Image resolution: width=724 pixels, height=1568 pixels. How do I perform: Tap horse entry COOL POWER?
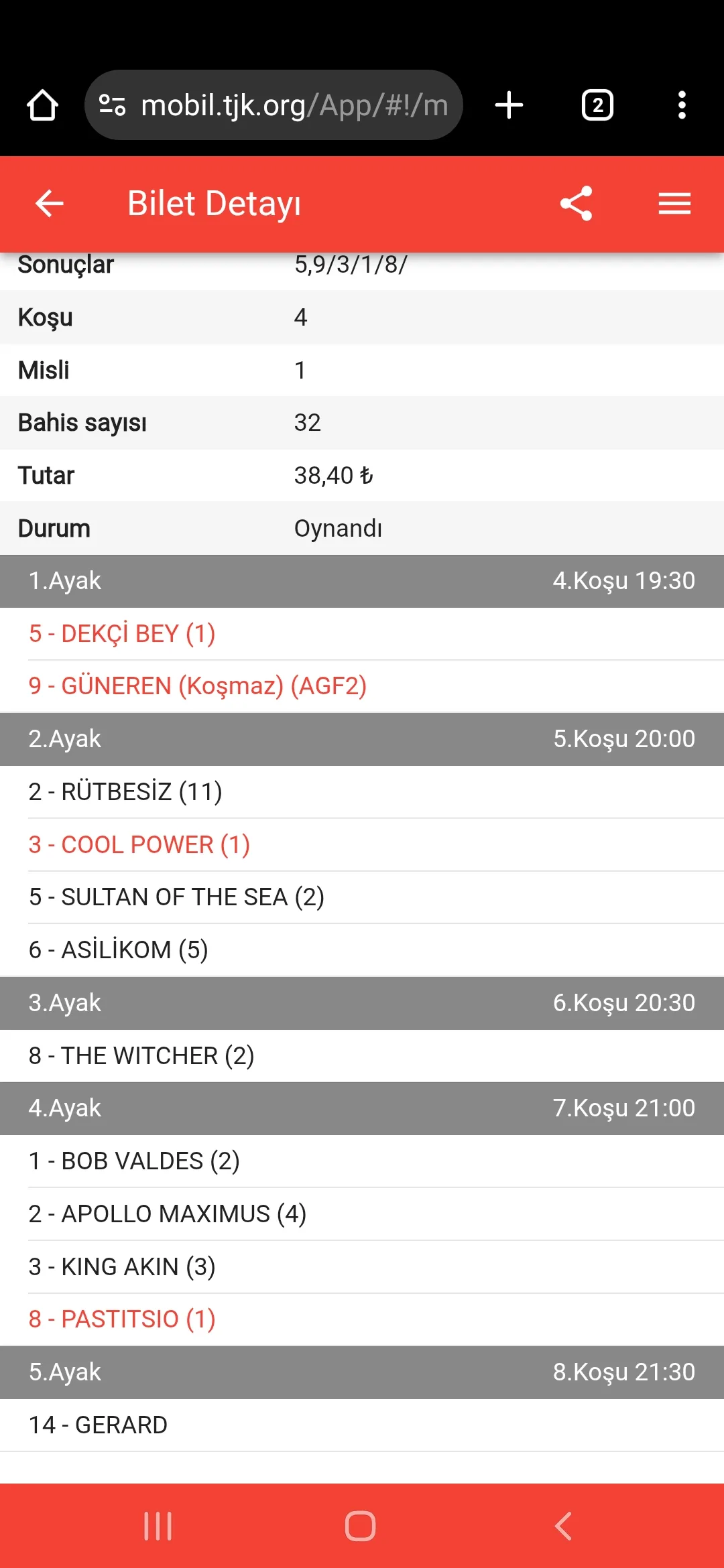pyautogui.click(x=139, y=844)
